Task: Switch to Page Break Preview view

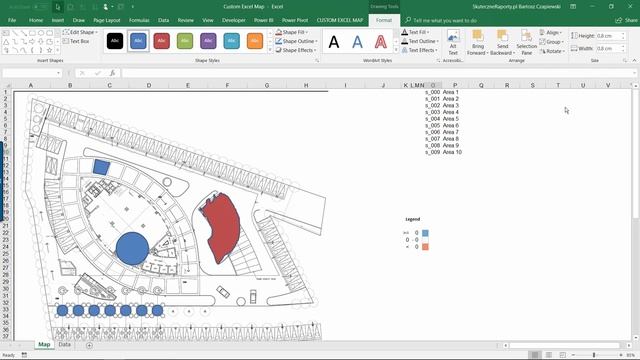Action: coord(562,355)
